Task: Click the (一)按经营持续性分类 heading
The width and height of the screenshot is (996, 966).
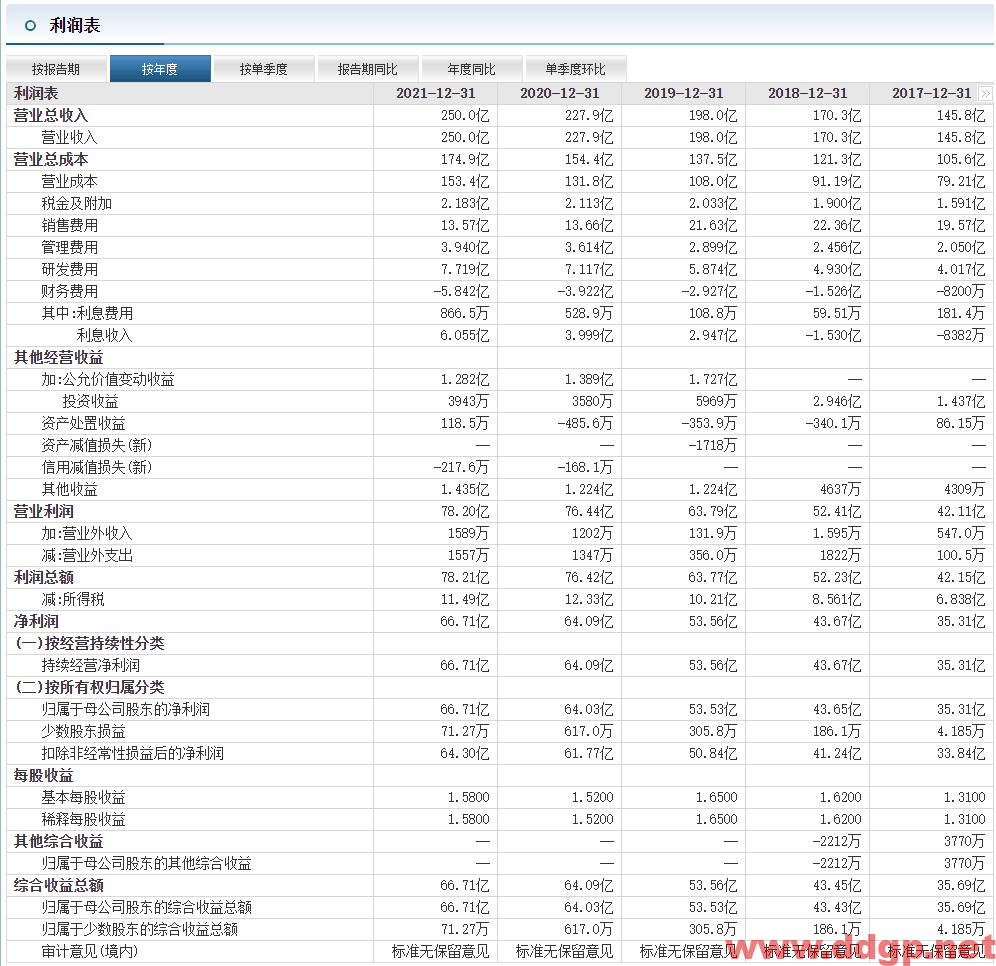Action: (90, 644)
